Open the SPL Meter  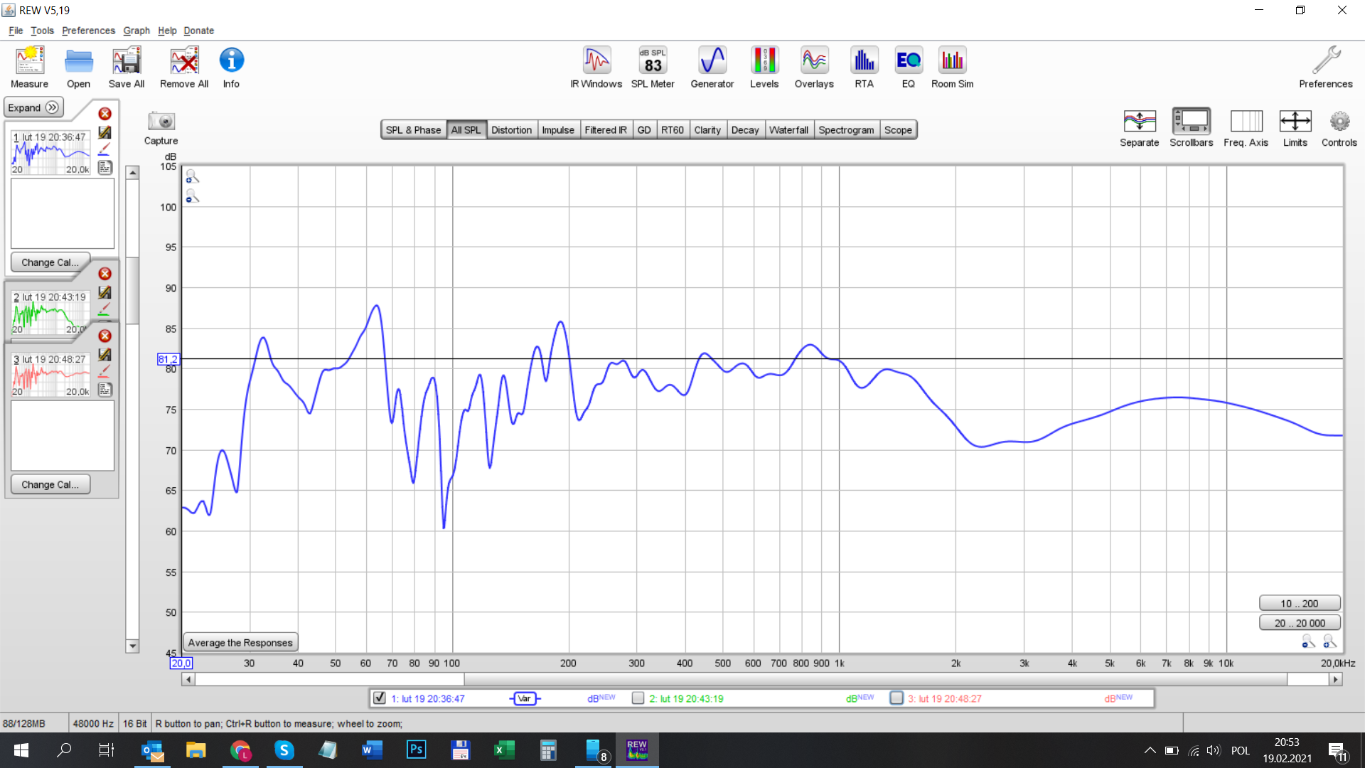click(653, 60)
